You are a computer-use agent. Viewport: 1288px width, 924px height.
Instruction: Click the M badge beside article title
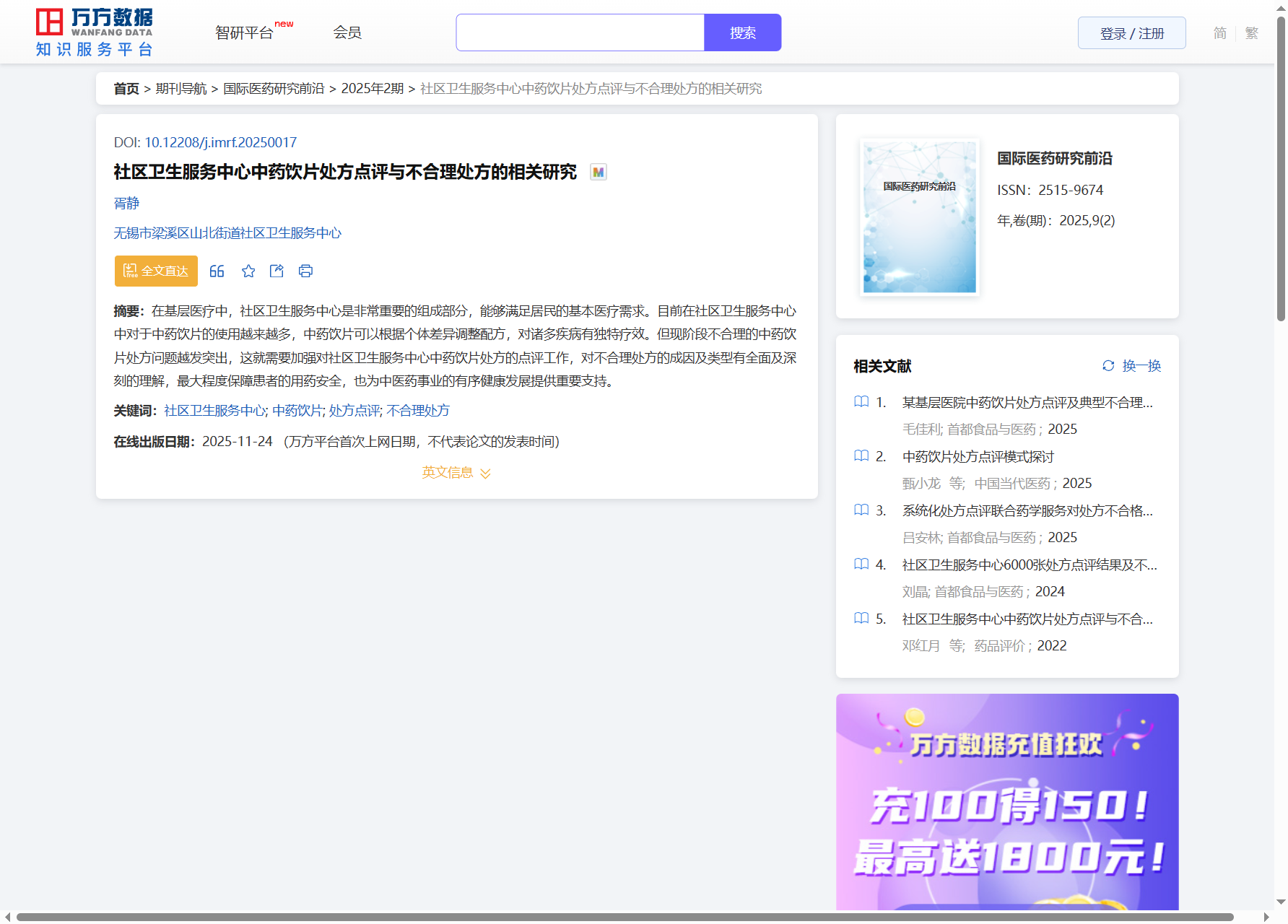click(x=598, y=173)
